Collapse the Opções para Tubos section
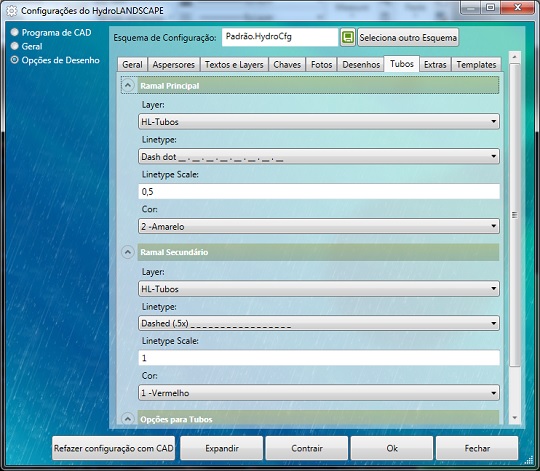The height and width of the screenshot is (471, 540). click(x=128, y=419)
